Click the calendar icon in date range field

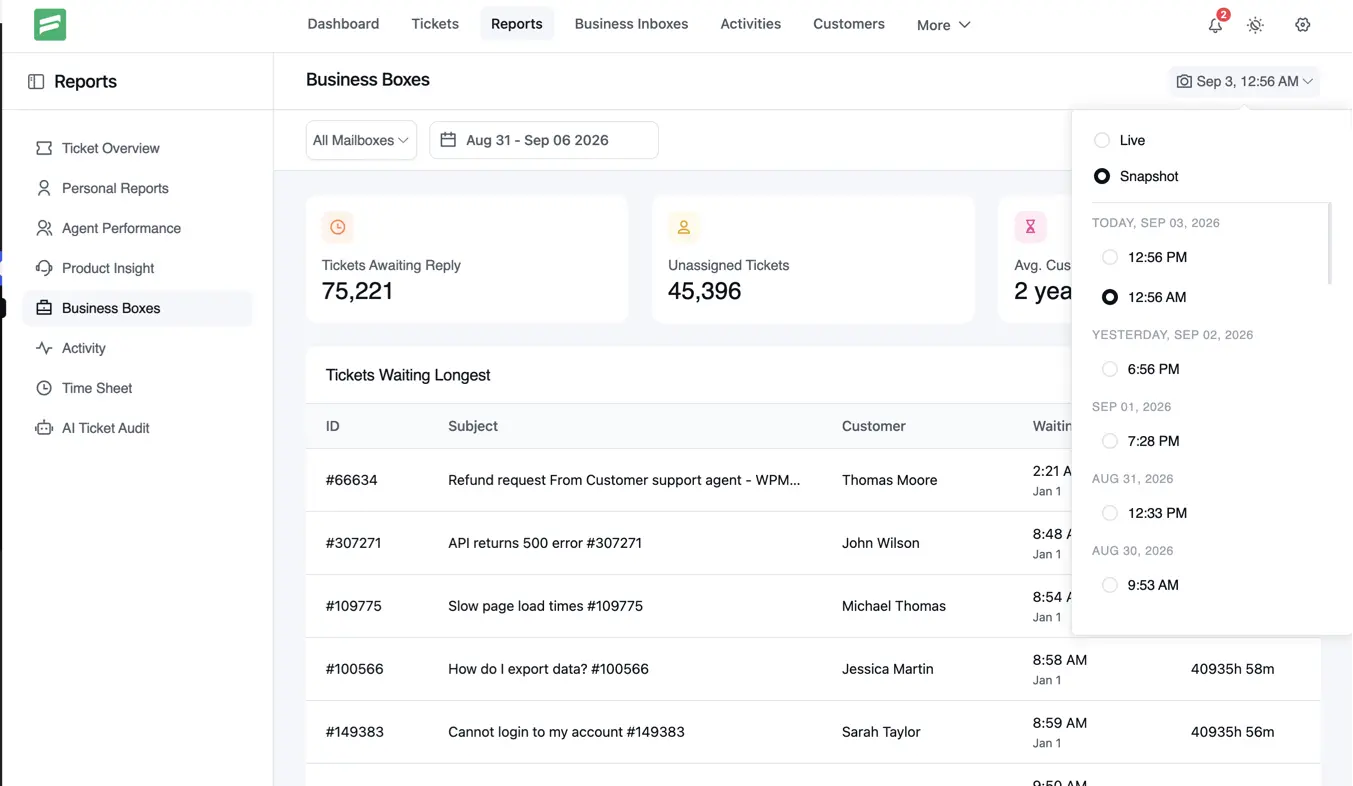tap(448, 140)
